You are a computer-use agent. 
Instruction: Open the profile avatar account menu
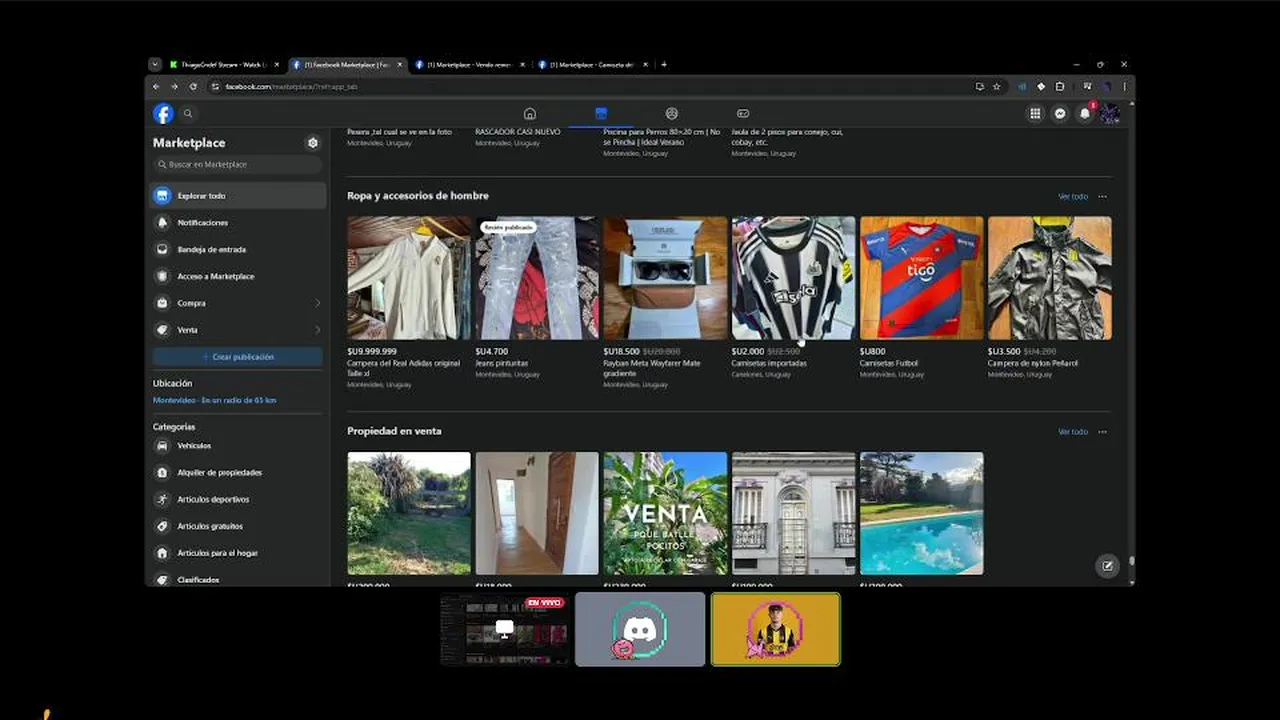(1110, 114)
